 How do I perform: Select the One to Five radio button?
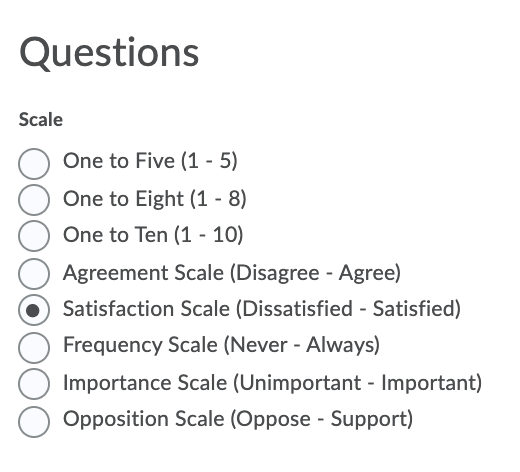point(34,164)
